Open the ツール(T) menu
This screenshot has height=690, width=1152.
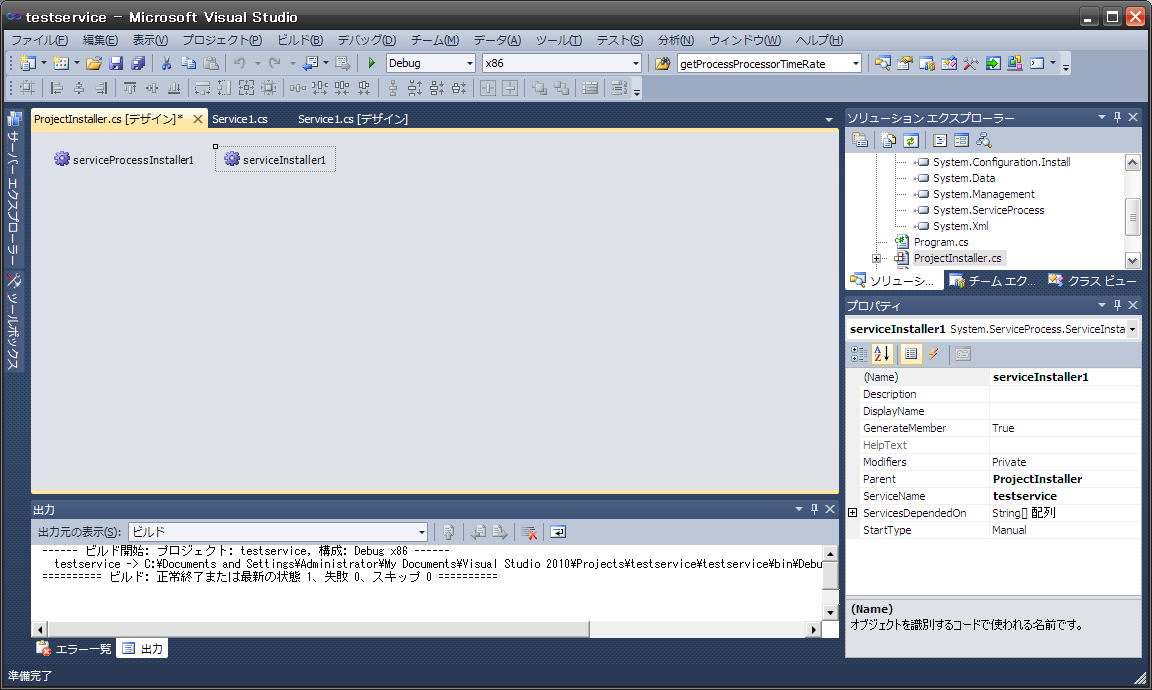coord(558,40)
